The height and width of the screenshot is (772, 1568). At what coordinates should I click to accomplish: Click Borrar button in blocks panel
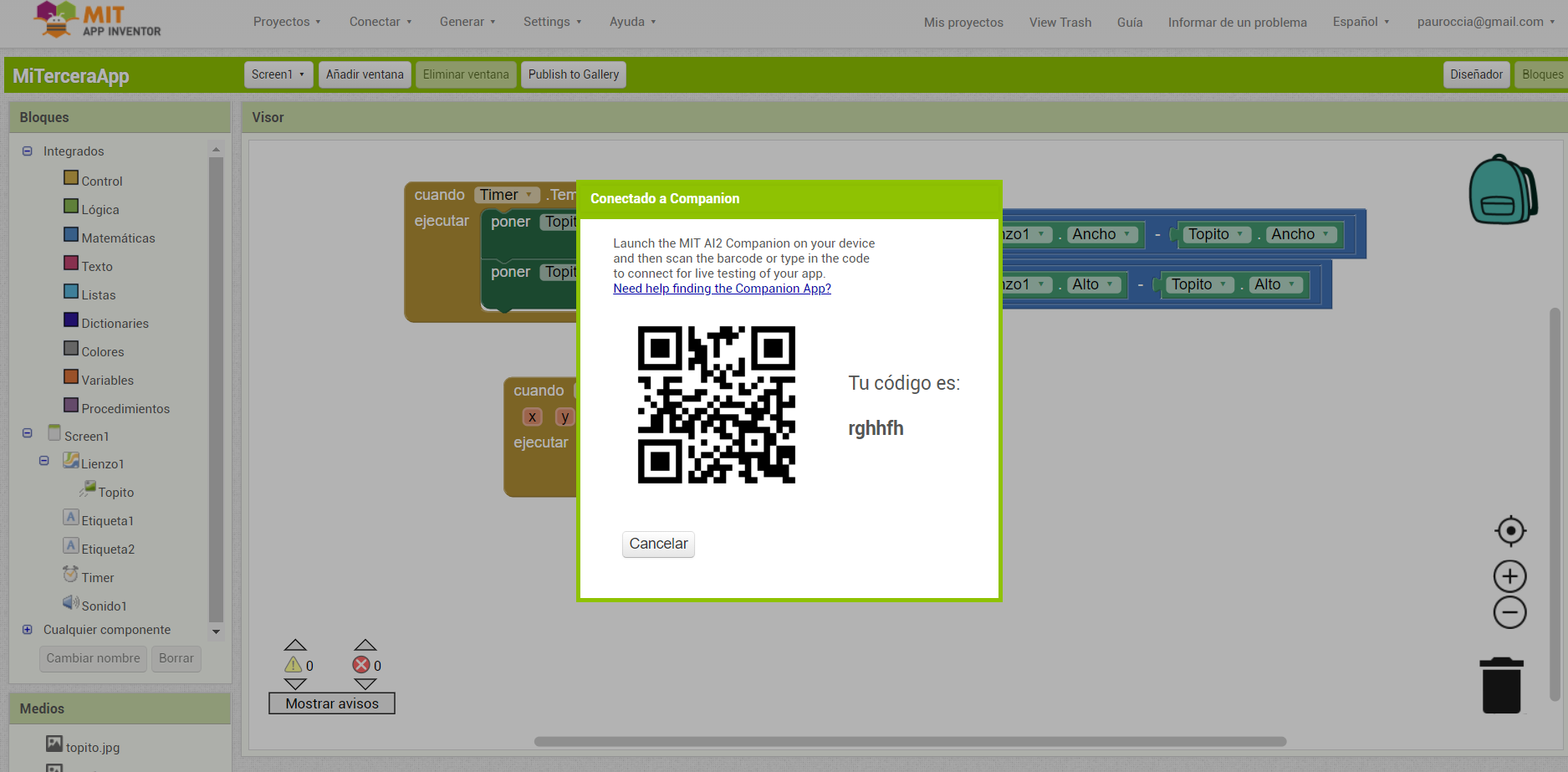176,658
